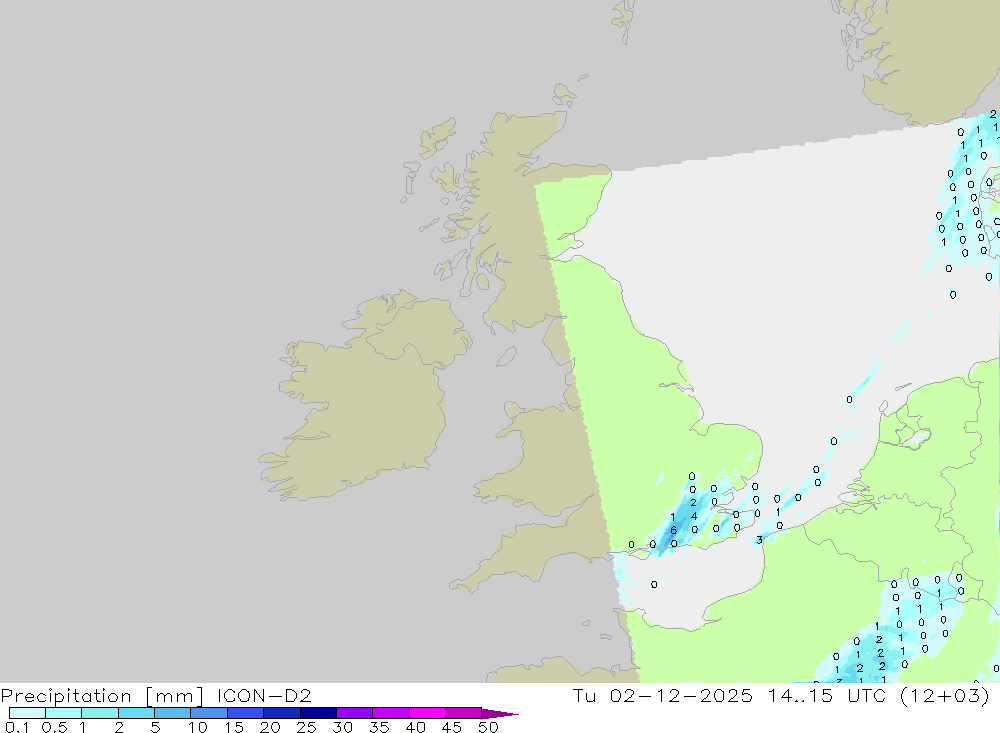
Task: Select legend swatch between 45 and 50
Action: (464, 713)
